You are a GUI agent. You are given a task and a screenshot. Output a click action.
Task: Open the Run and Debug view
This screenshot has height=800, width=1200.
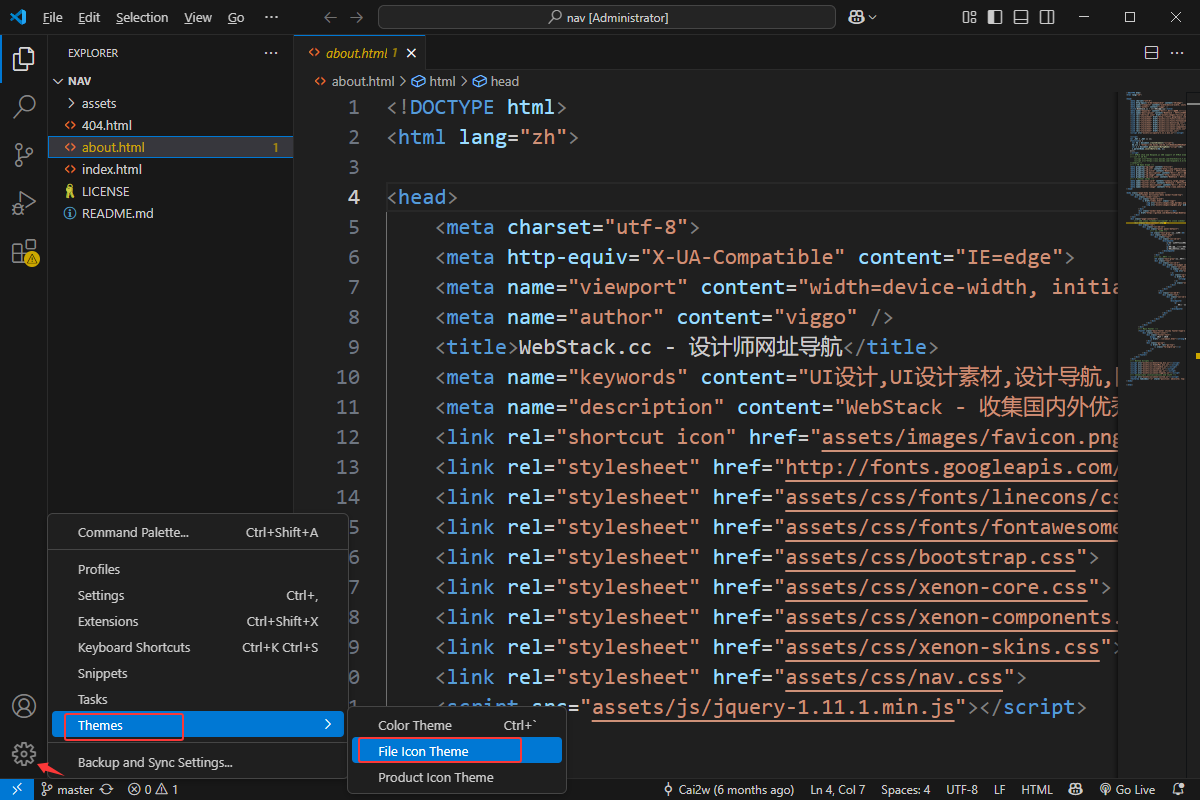pos(24,204)
